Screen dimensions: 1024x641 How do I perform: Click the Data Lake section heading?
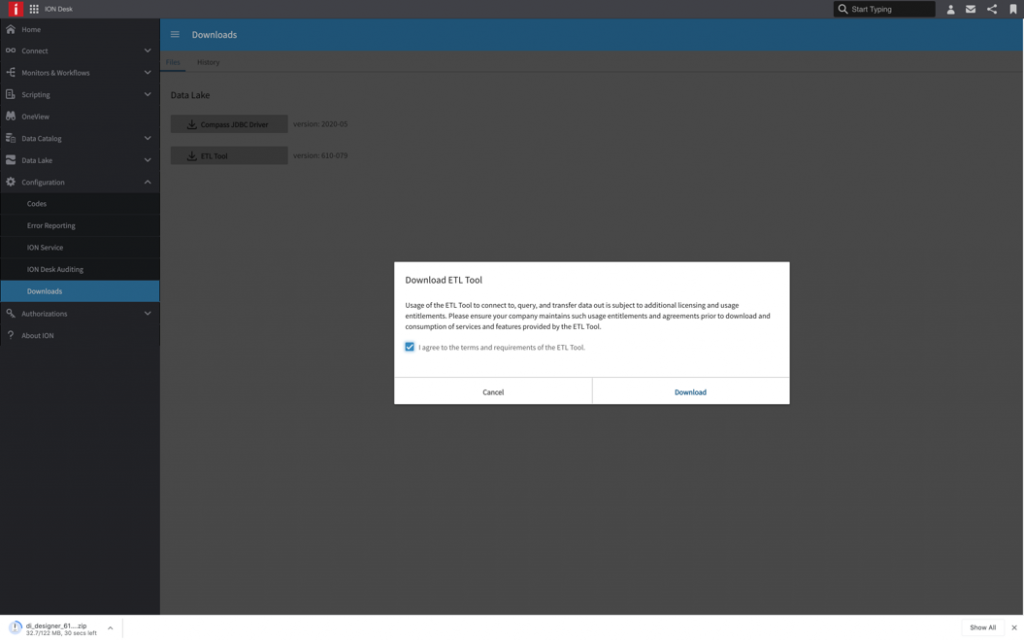point(190,95)
